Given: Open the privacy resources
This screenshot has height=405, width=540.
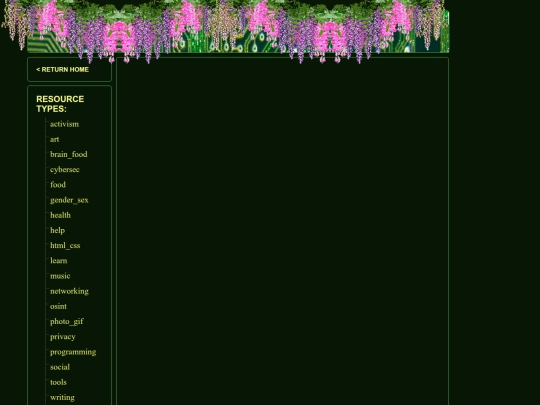Looking at the screenshot, I should 63,337.
